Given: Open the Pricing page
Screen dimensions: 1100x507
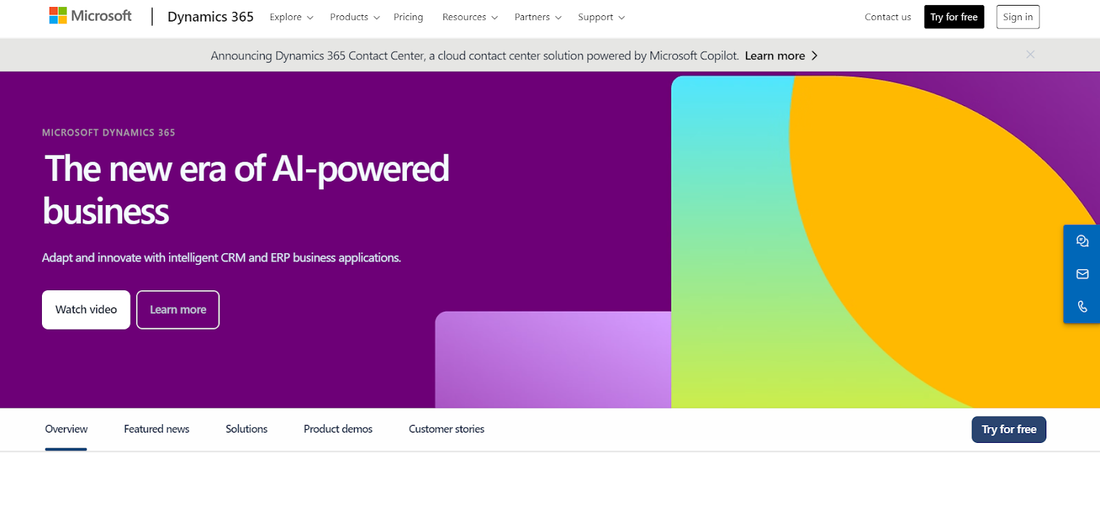Looking at the screenshot, I should pyautogui.click(x=408, y=17).
